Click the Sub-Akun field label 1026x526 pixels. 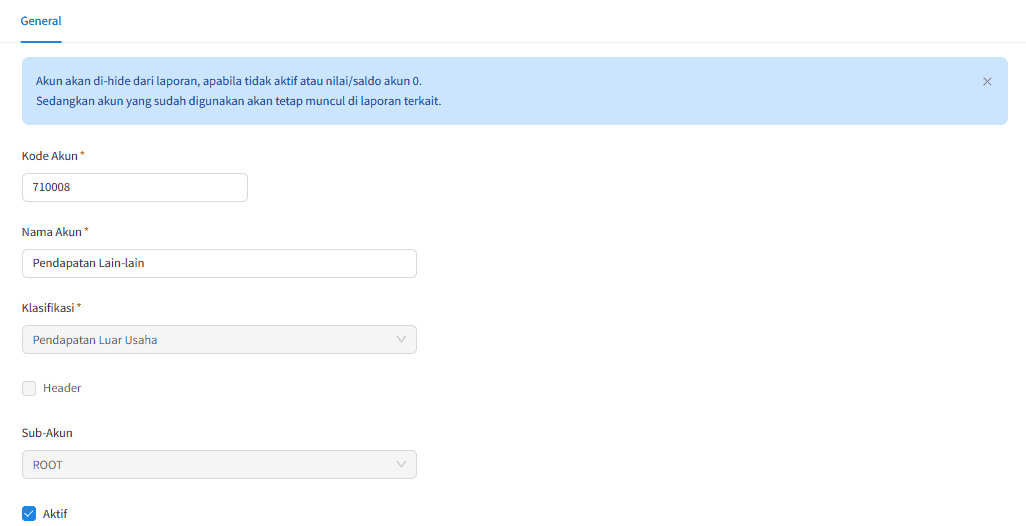pyautogui.click(x=47, y=433)
